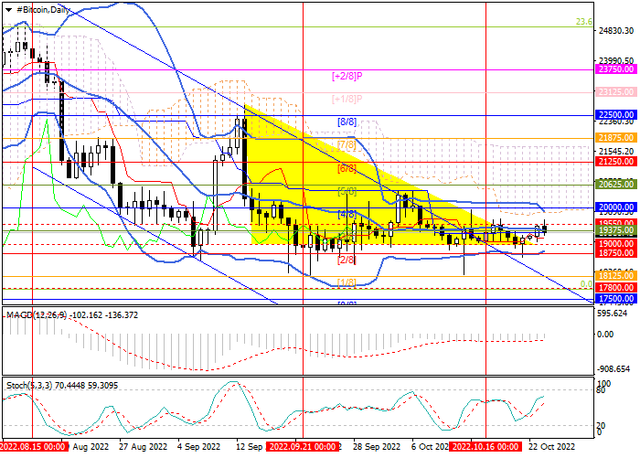Select the 18750.00 red price label
The width and height of the screenshot is (640, 457).
616,253
